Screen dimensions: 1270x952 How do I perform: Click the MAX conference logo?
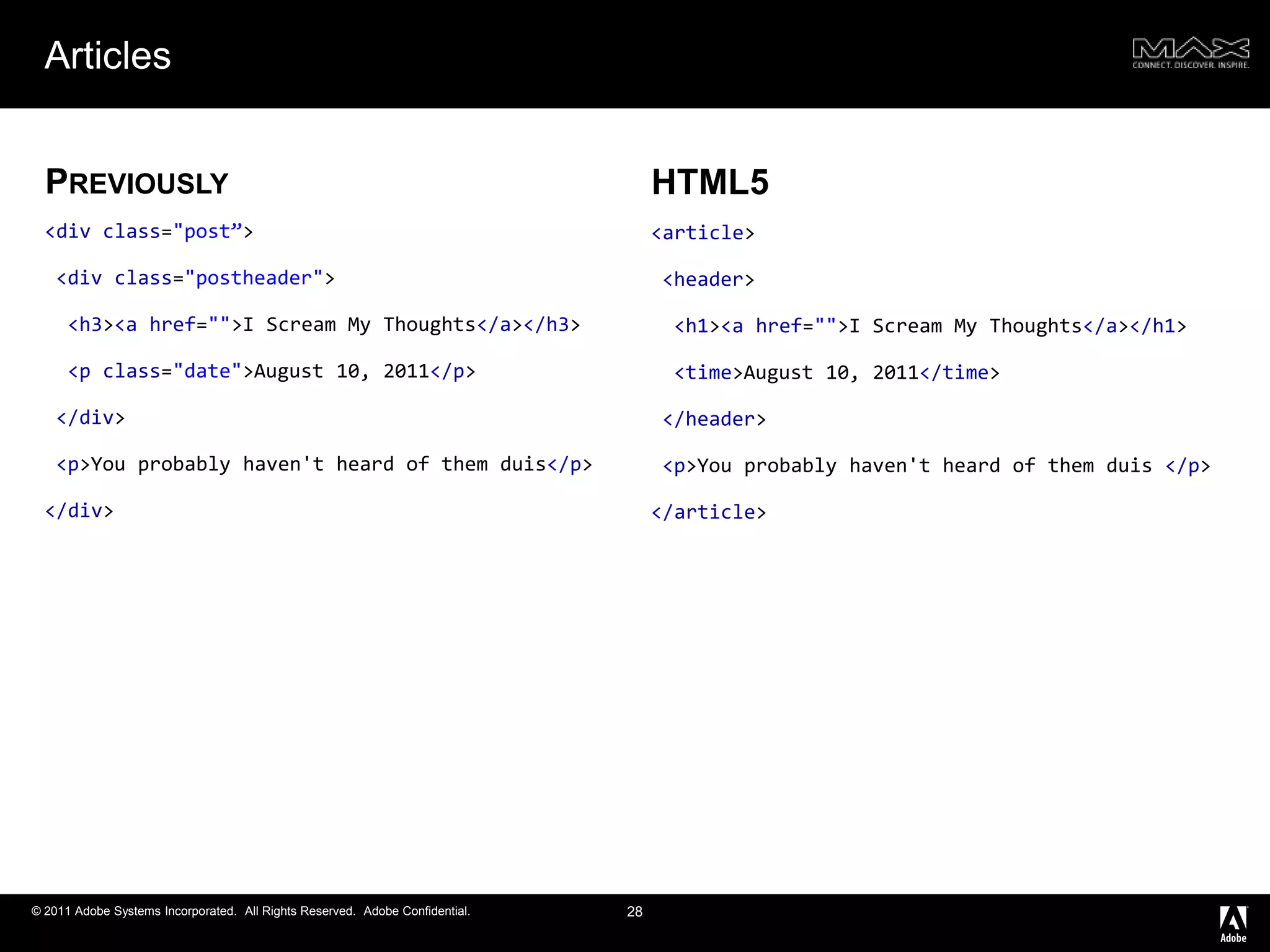(x=1190, y=53)
